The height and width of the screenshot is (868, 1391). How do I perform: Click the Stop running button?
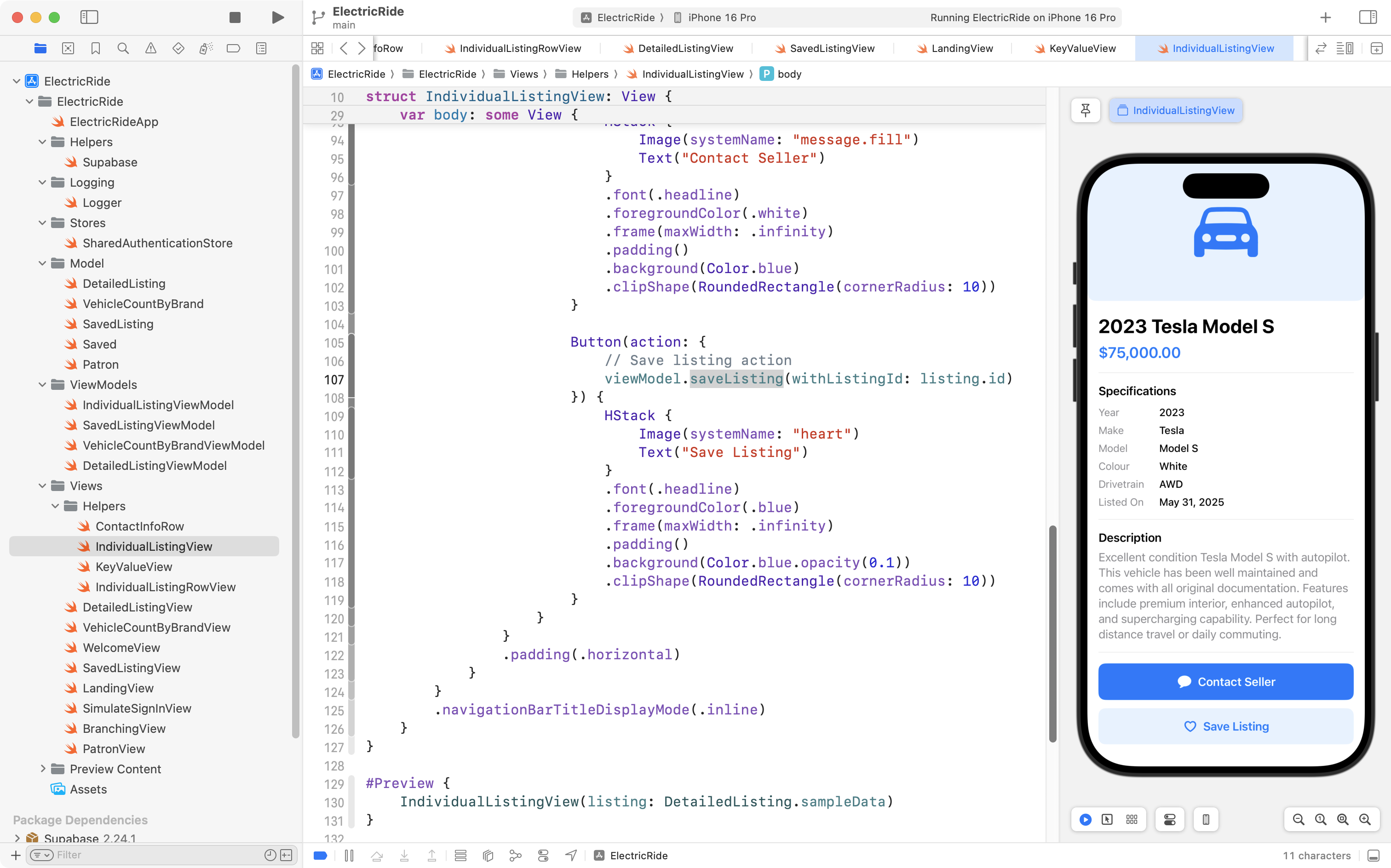pos(234,17)
